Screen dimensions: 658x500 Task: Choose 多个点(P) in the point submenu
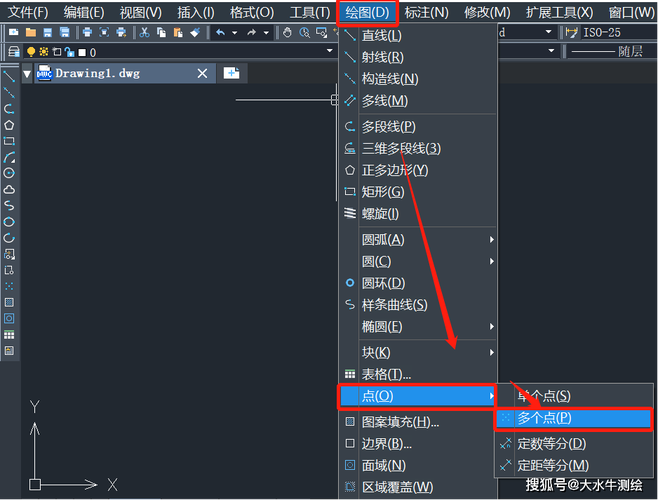pyautogui.click(x=574, y=418)
